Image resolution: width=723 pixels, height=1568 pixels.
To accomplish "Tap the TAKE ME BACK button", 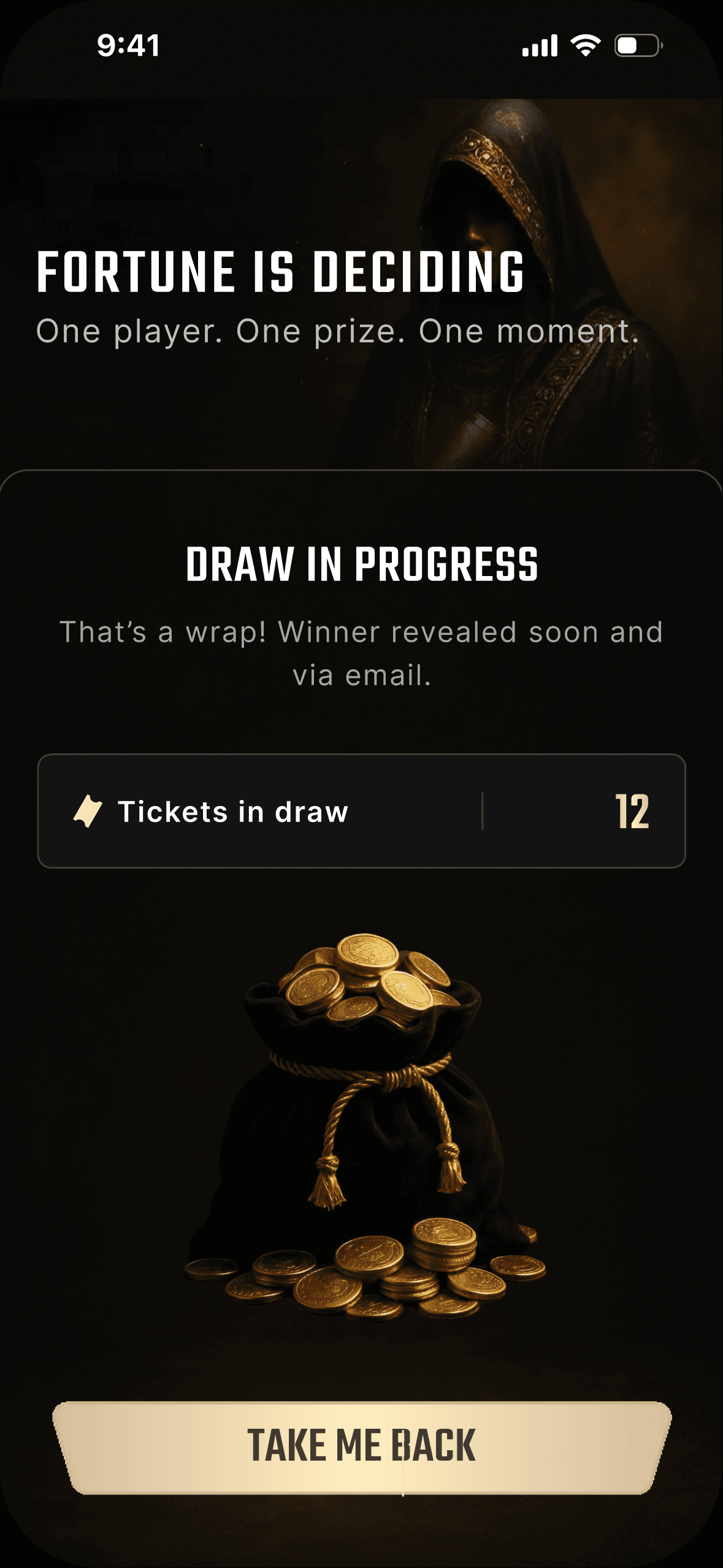I will (362, 1447).
